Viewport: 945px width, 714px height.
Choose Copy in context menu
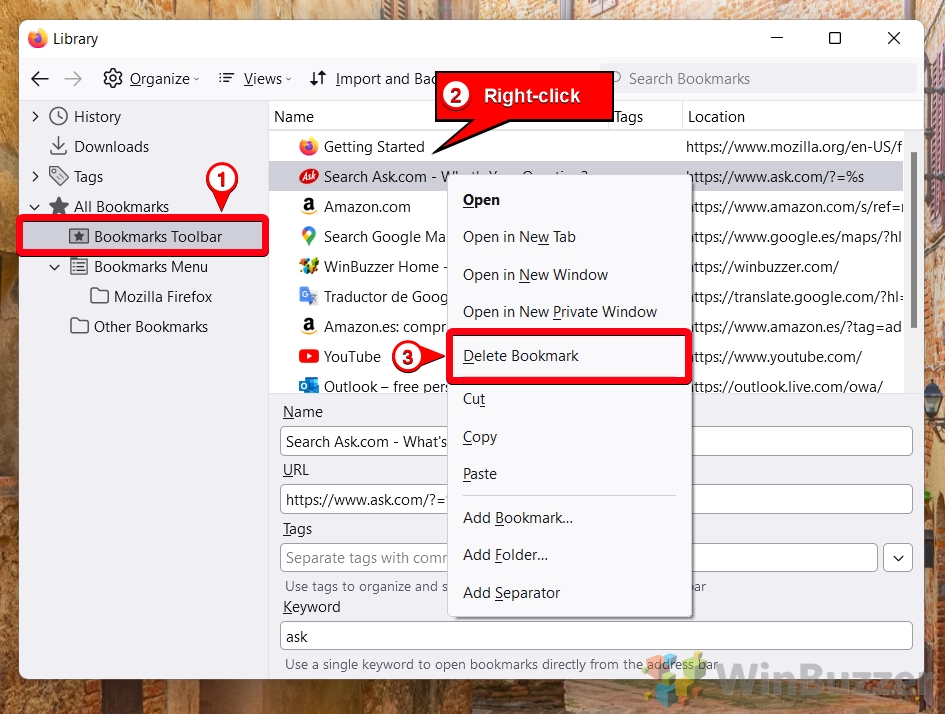[x=570, y=437]
